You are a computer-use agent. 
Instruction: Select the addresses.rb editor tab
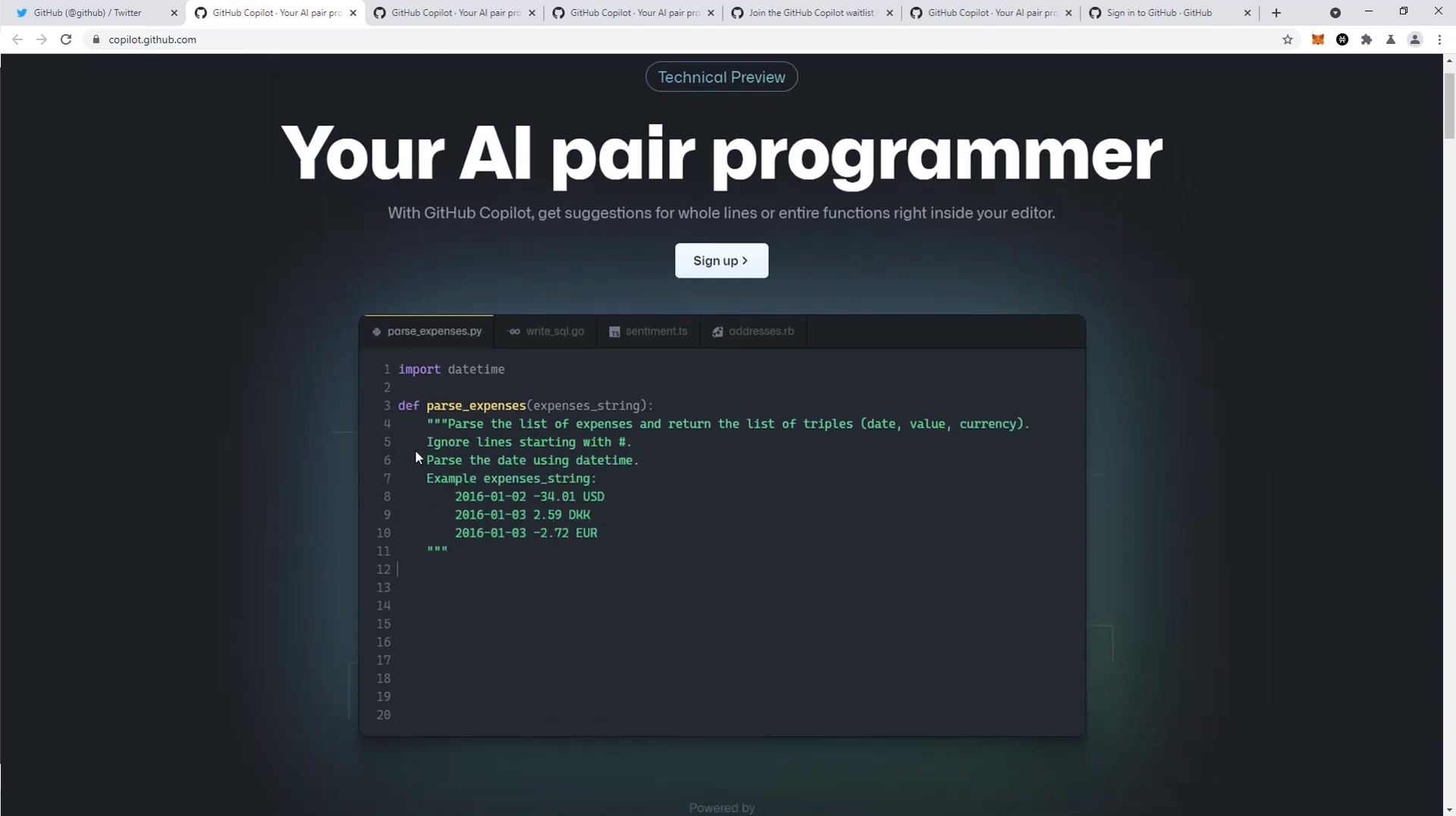coord(753,331)
